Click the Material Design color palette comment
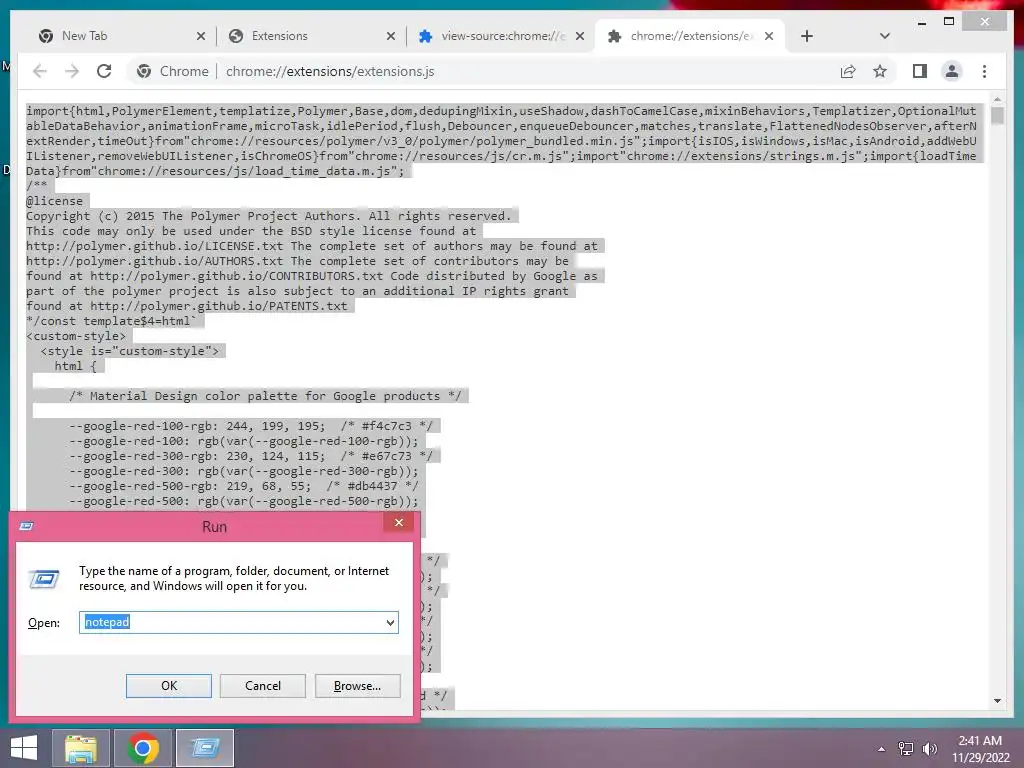The width and height of the screenshot is (1024, 768). click(265, 396)
